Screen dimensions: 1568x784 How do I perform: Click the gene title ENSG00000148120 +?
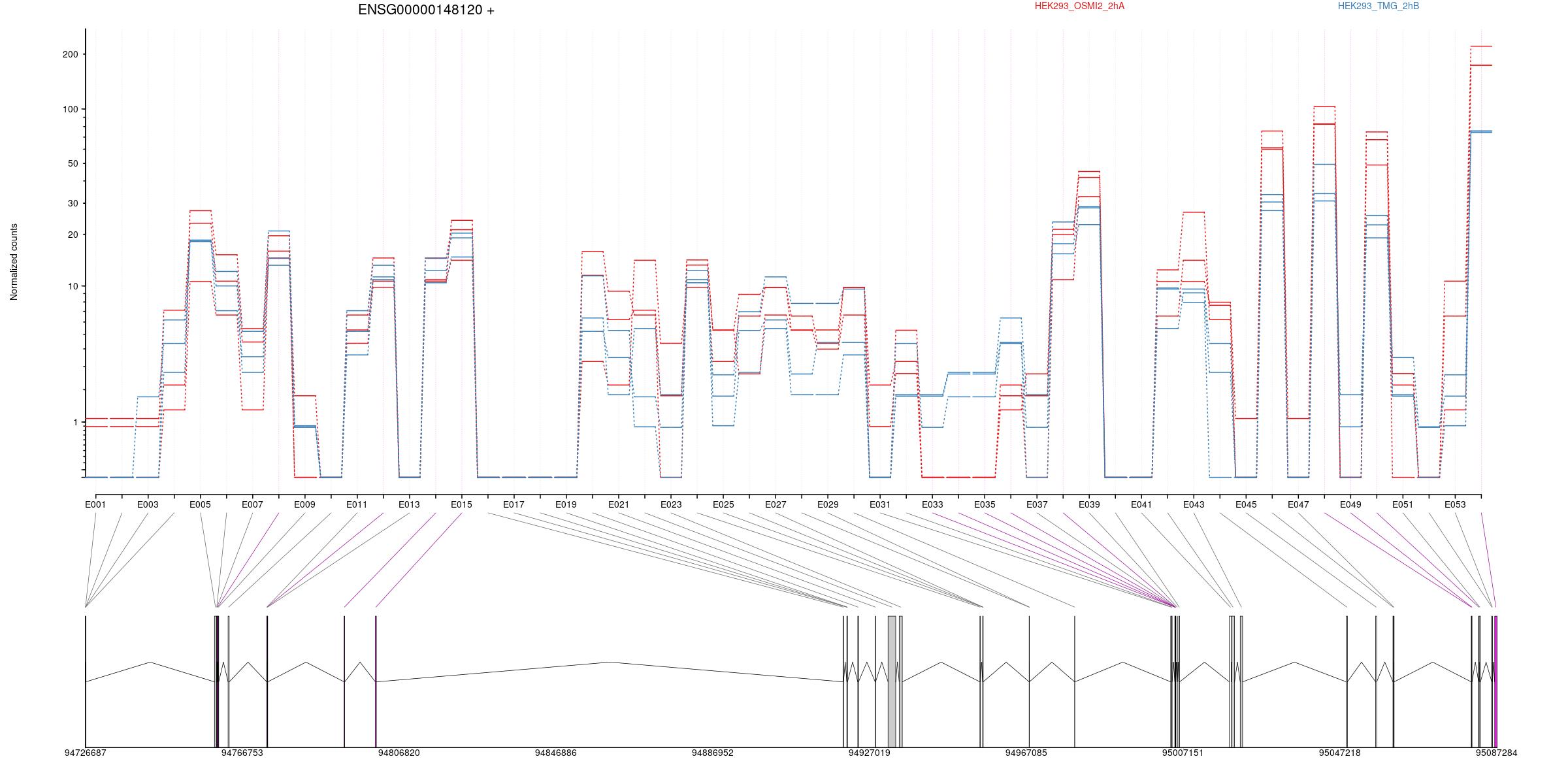(x=426, y=10)
